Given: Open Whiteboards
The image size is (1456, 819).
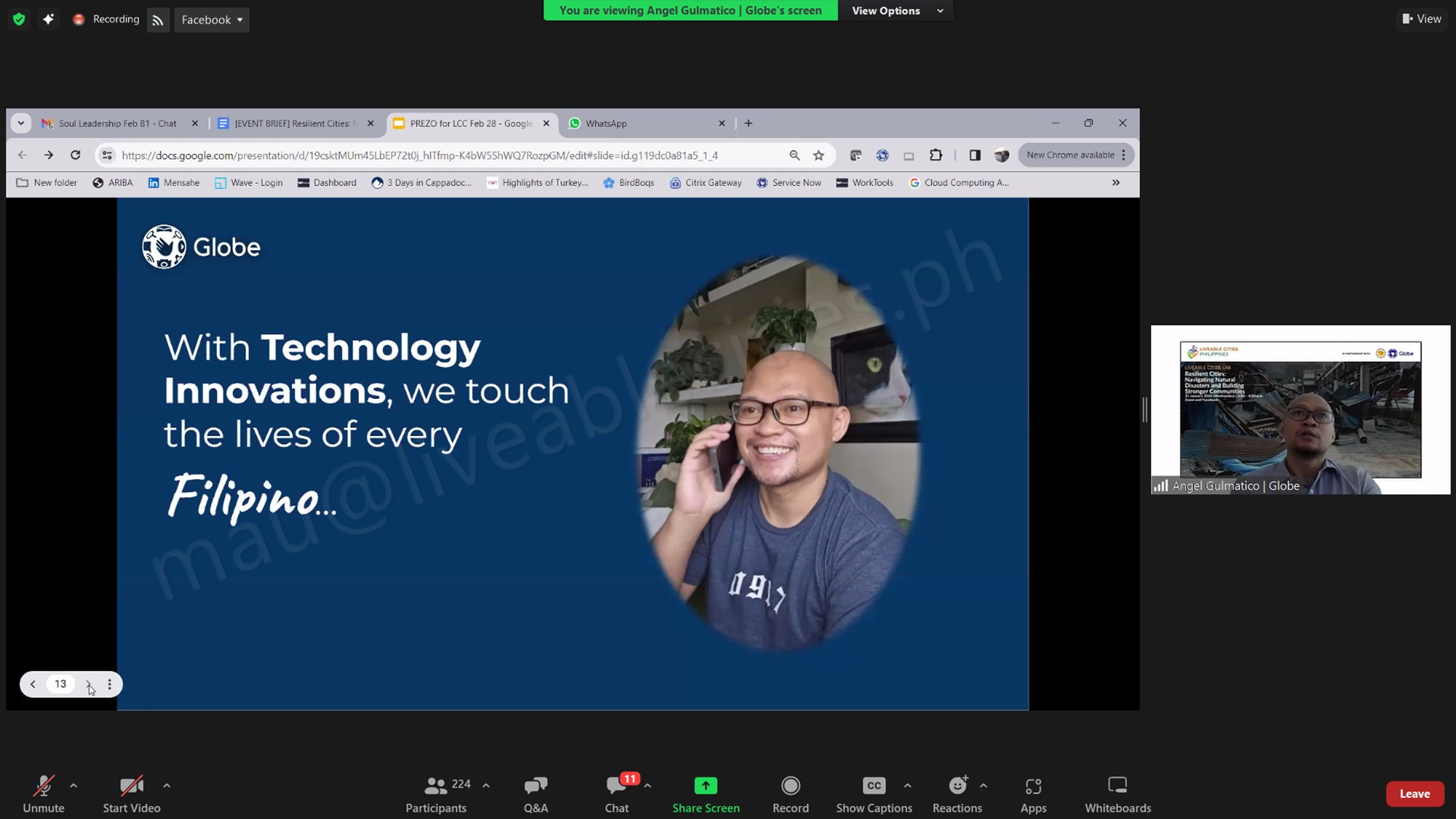Looking at the screenshot, I should point(1118,794).
